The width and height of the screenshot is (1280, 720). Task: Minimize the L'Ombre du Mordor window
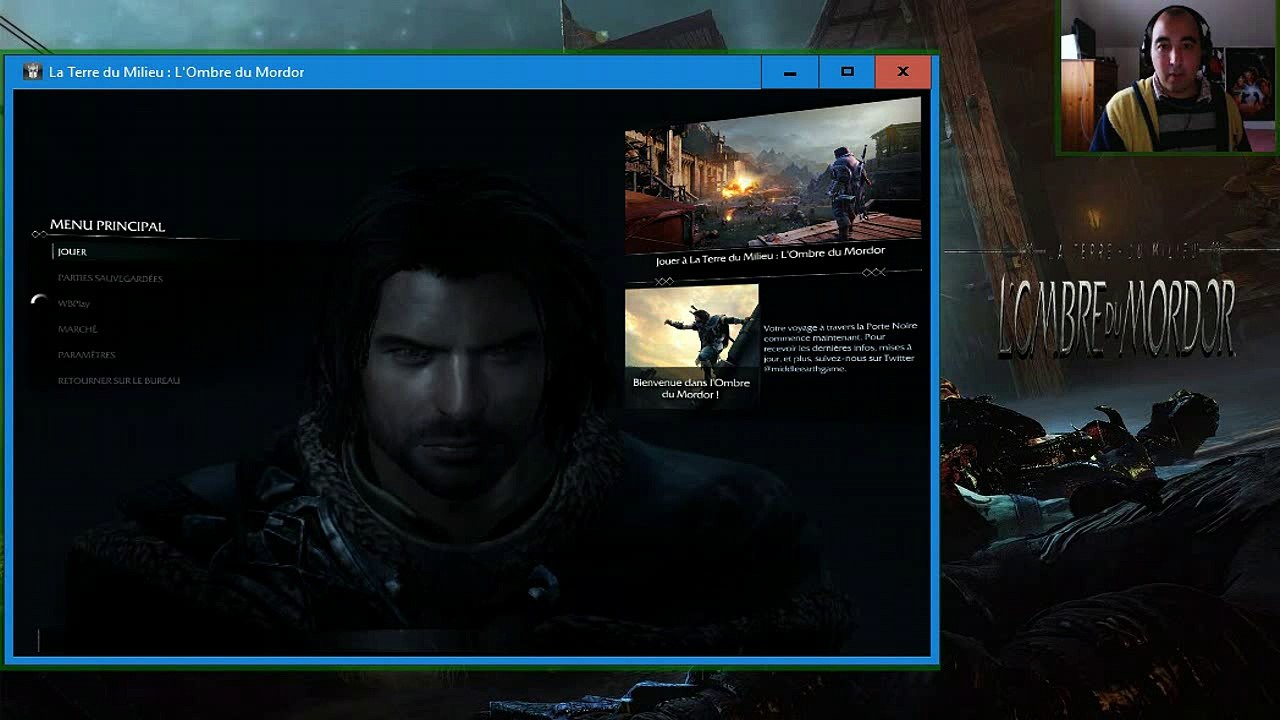(790, 72)
